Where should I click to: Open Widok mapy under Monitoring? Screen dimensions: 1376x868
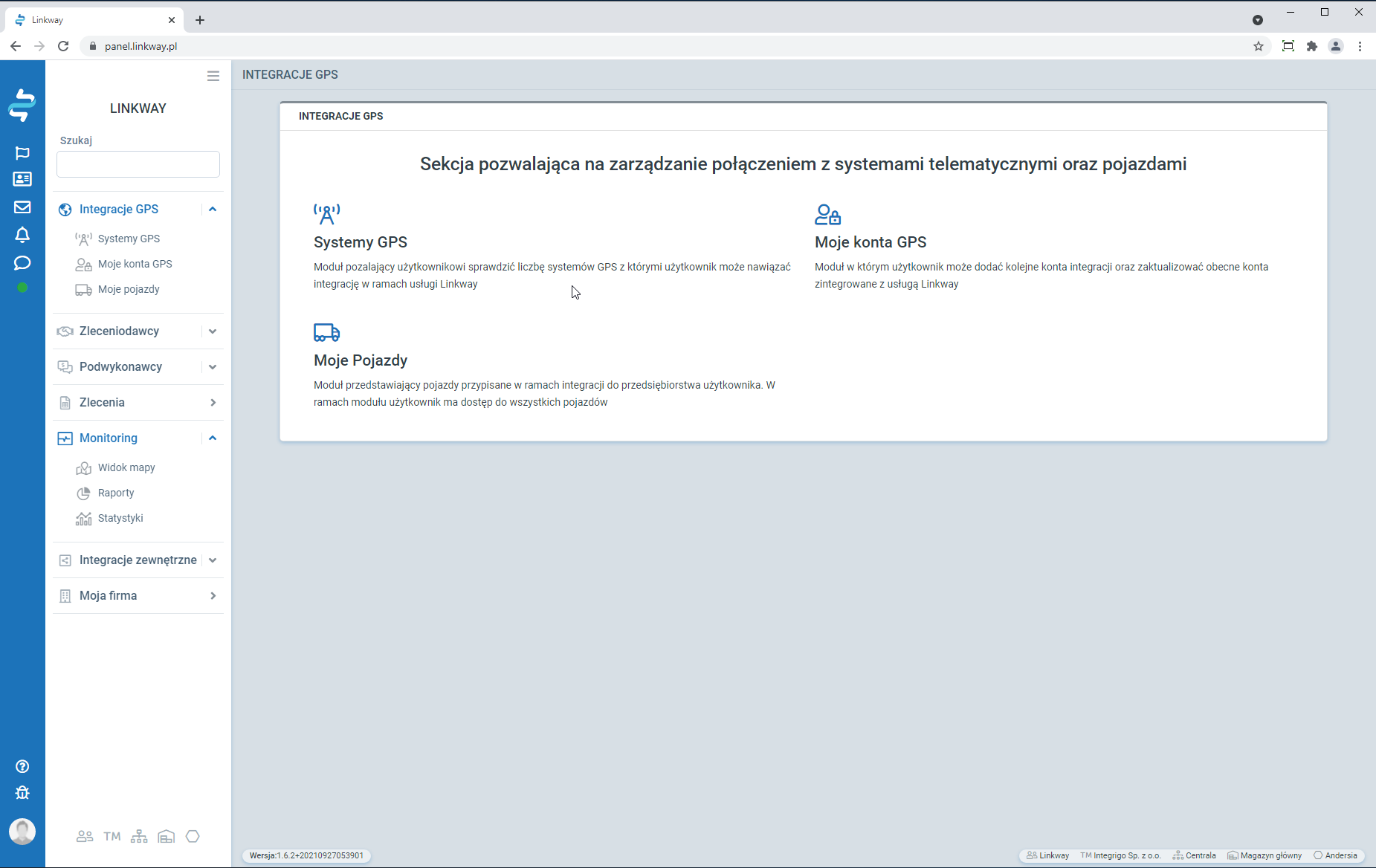[x=126, y=467]
